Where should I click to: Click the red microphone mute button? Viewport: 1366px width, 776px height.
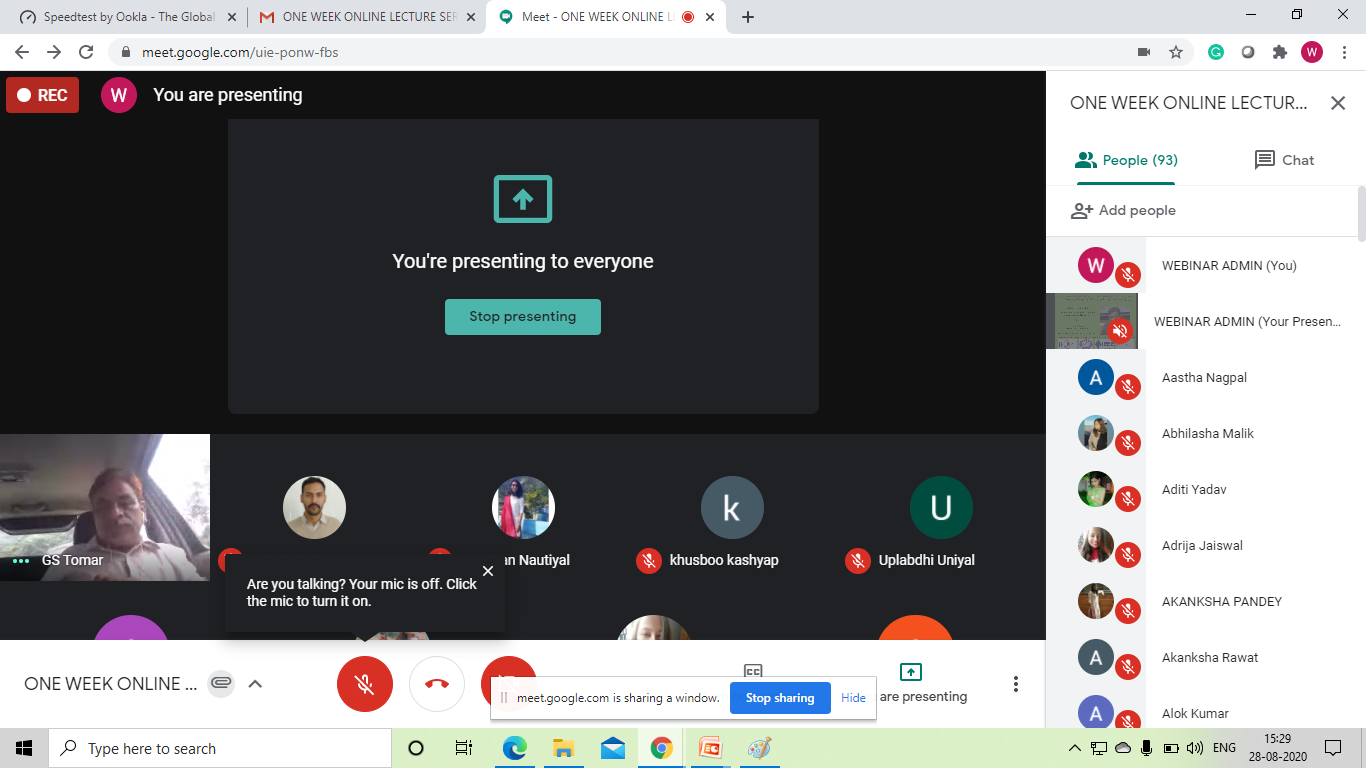[364, 684]
